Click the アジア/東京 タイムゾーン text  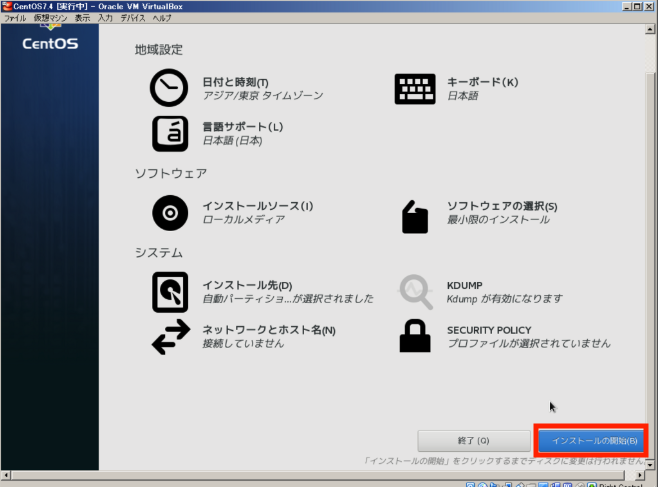pos(263,96)
